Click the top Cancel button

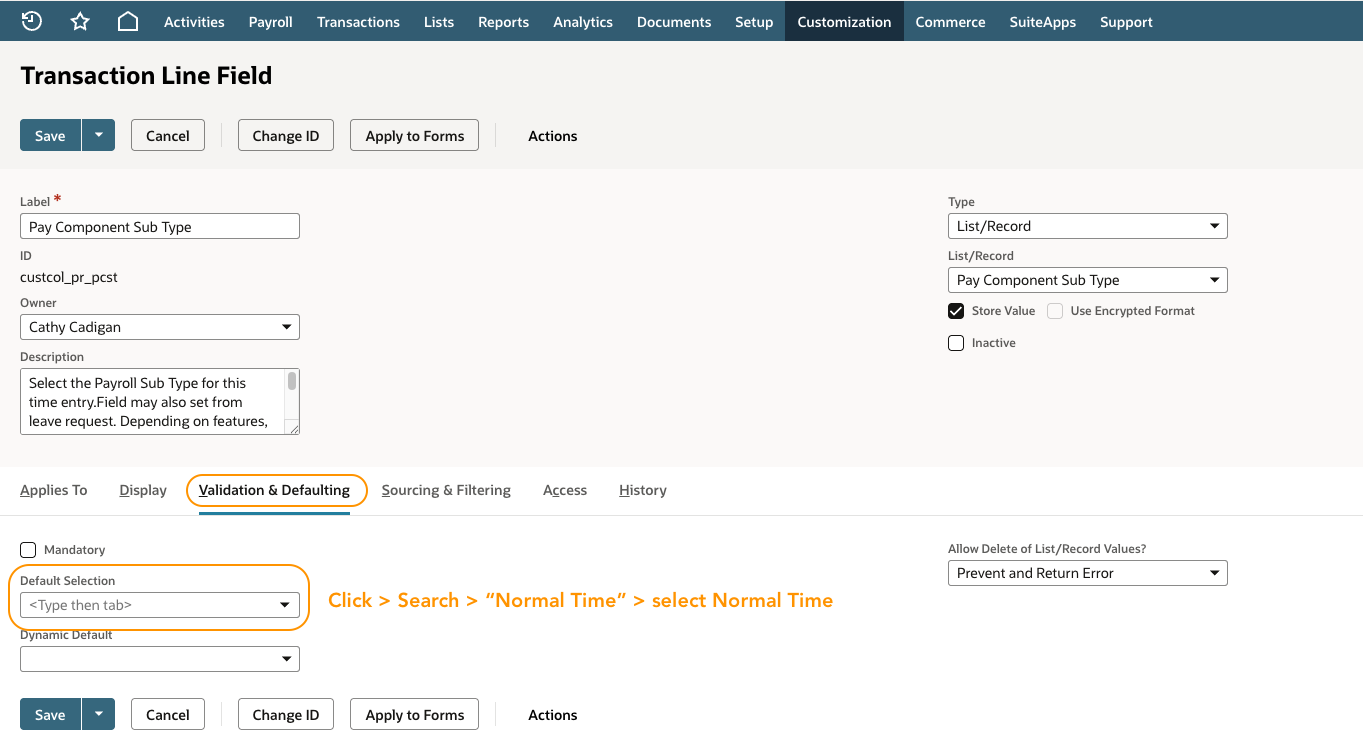click(x=168, y=135)
